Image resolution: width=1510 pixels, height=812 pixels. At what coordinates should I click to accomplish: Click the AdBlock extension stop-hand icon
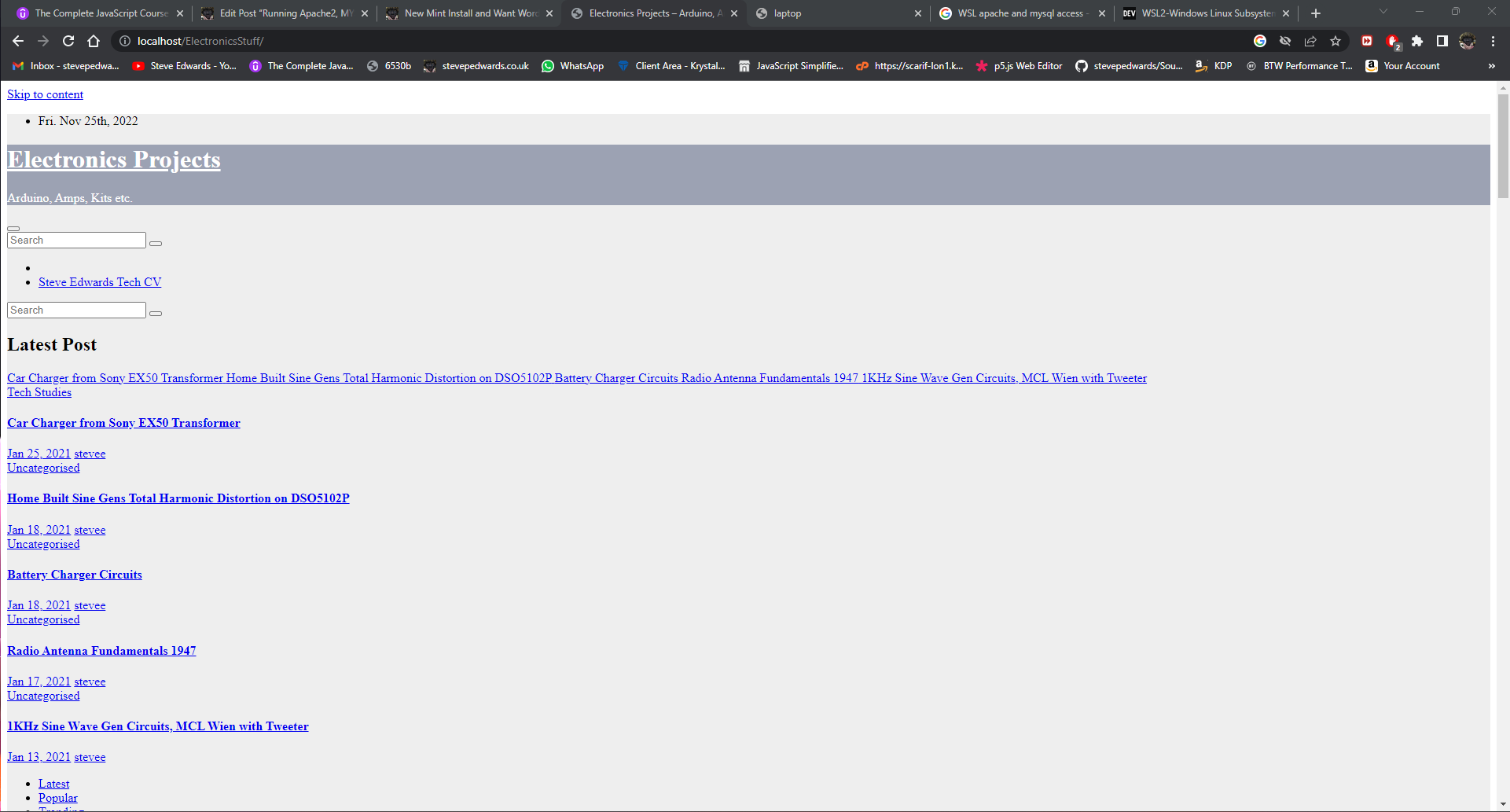(1392, 41)
